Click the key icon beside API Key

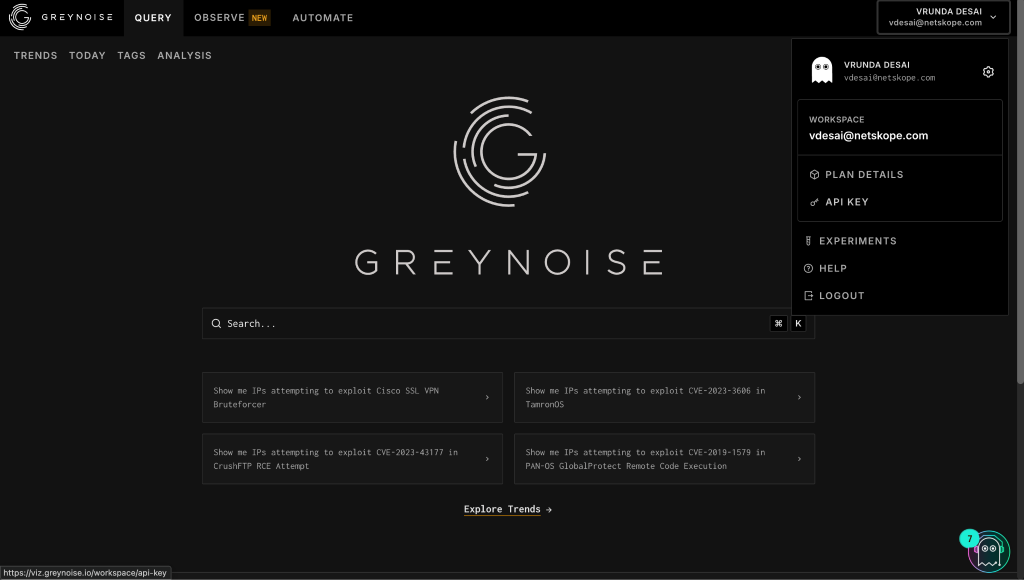click(814, 202)
